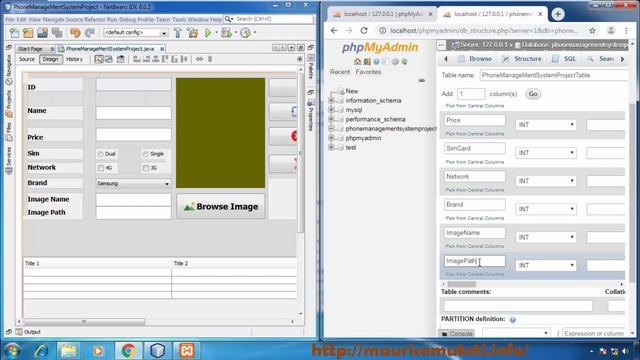Click horizontal resizability icon in design toolbar
Viewport: 640px width, 360px height.
tap(199, 59)
